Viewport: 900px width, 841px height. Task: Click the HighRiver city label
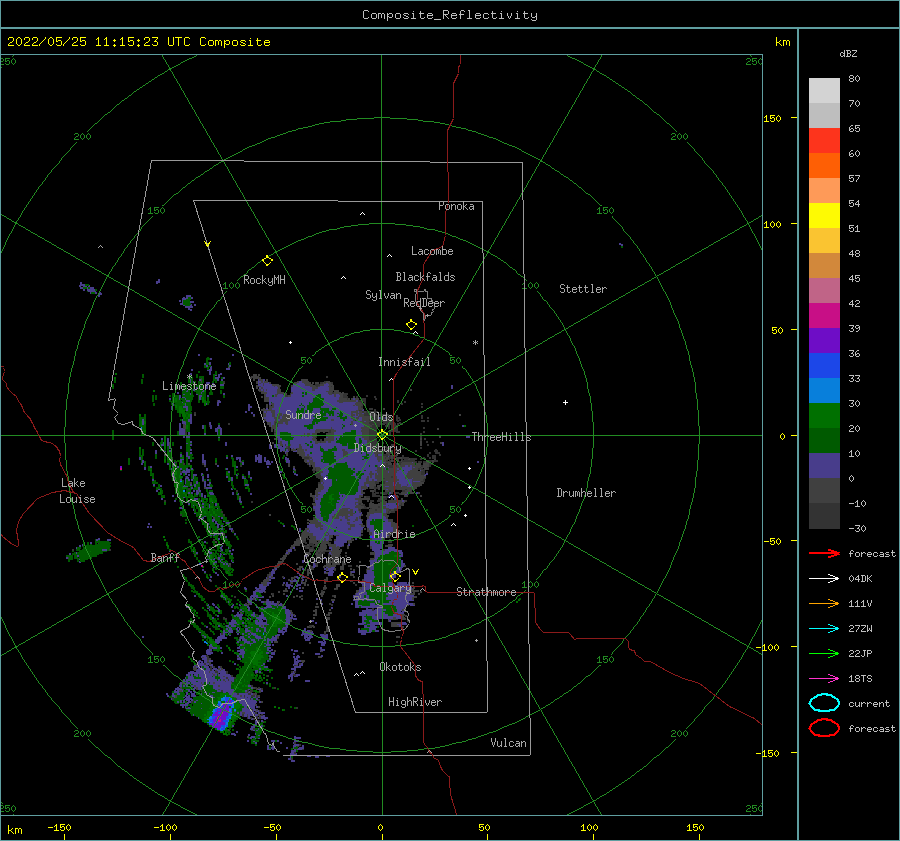(x=415, y=702)
